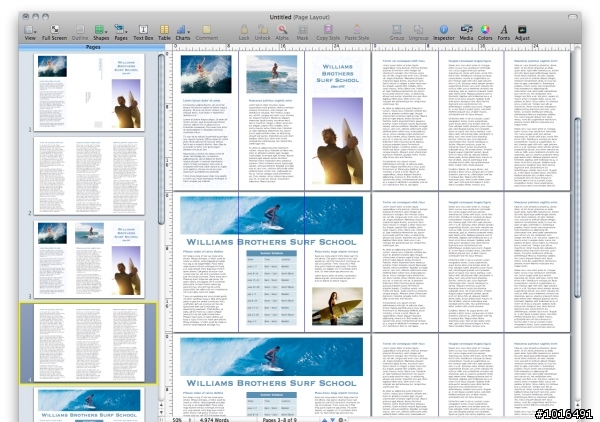
Task: Click the 4,974 Words count in status bar
Action: 214,420
